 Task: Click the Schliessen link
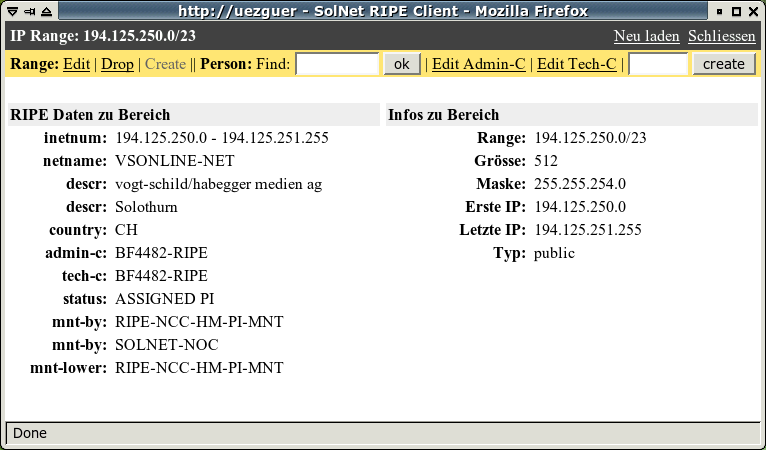(x=722, y=36)
